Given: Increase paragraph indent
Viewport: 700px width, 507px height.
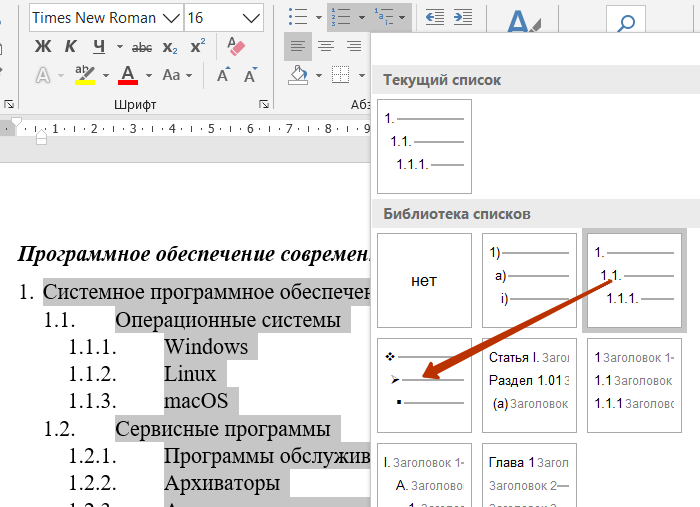Looking at the screenshot, I should (x=462, y=17).
